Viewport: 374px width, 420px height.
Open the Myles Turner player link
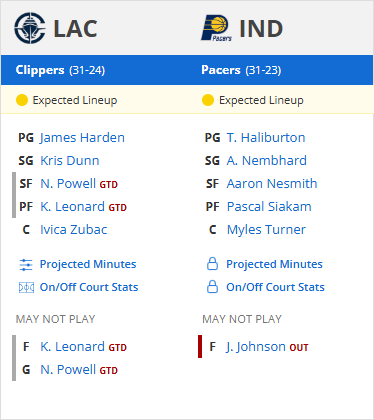point(266,230)
